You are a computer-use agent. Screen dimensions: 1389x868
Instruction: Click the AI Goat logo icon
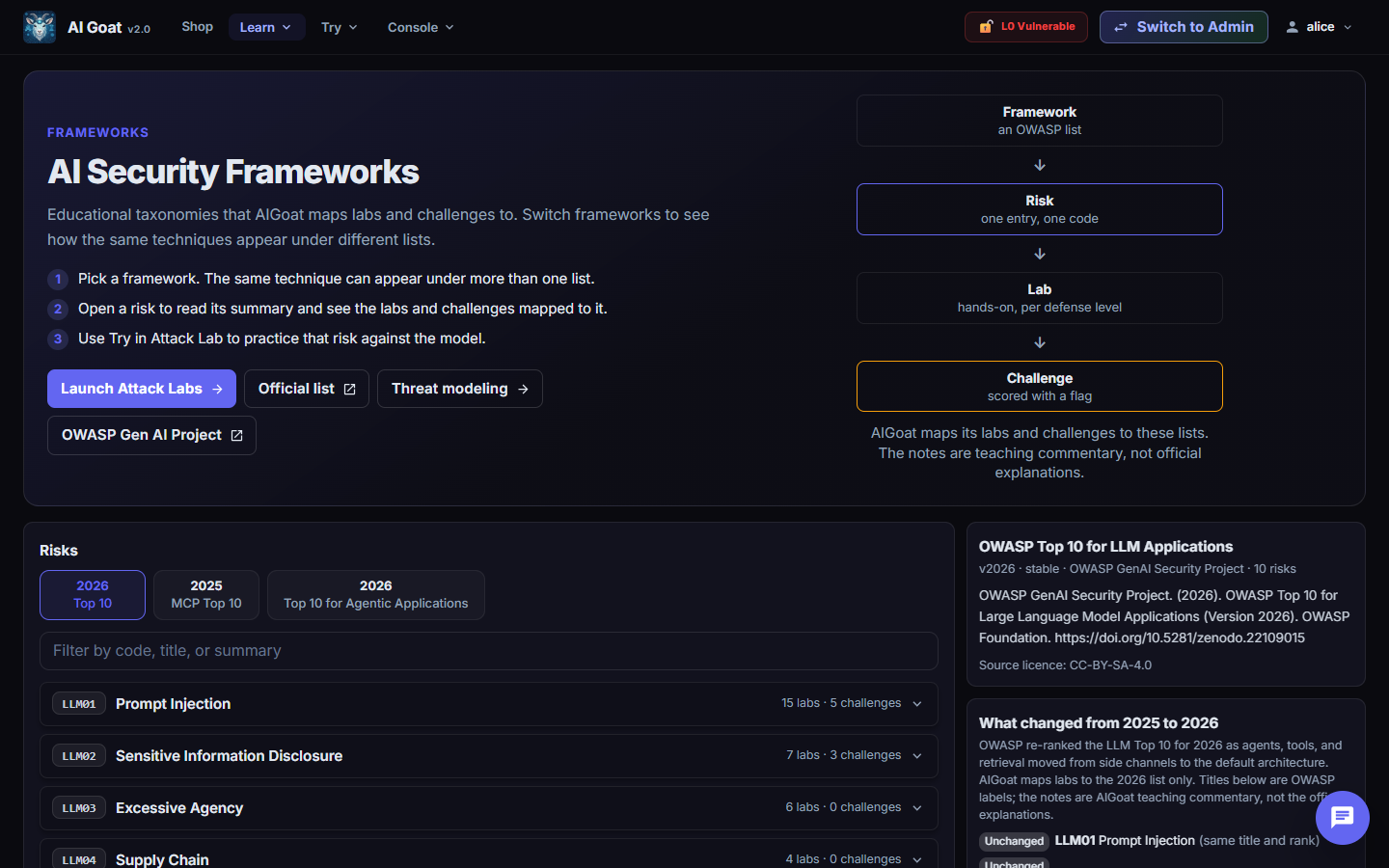[x=40, y=27]
